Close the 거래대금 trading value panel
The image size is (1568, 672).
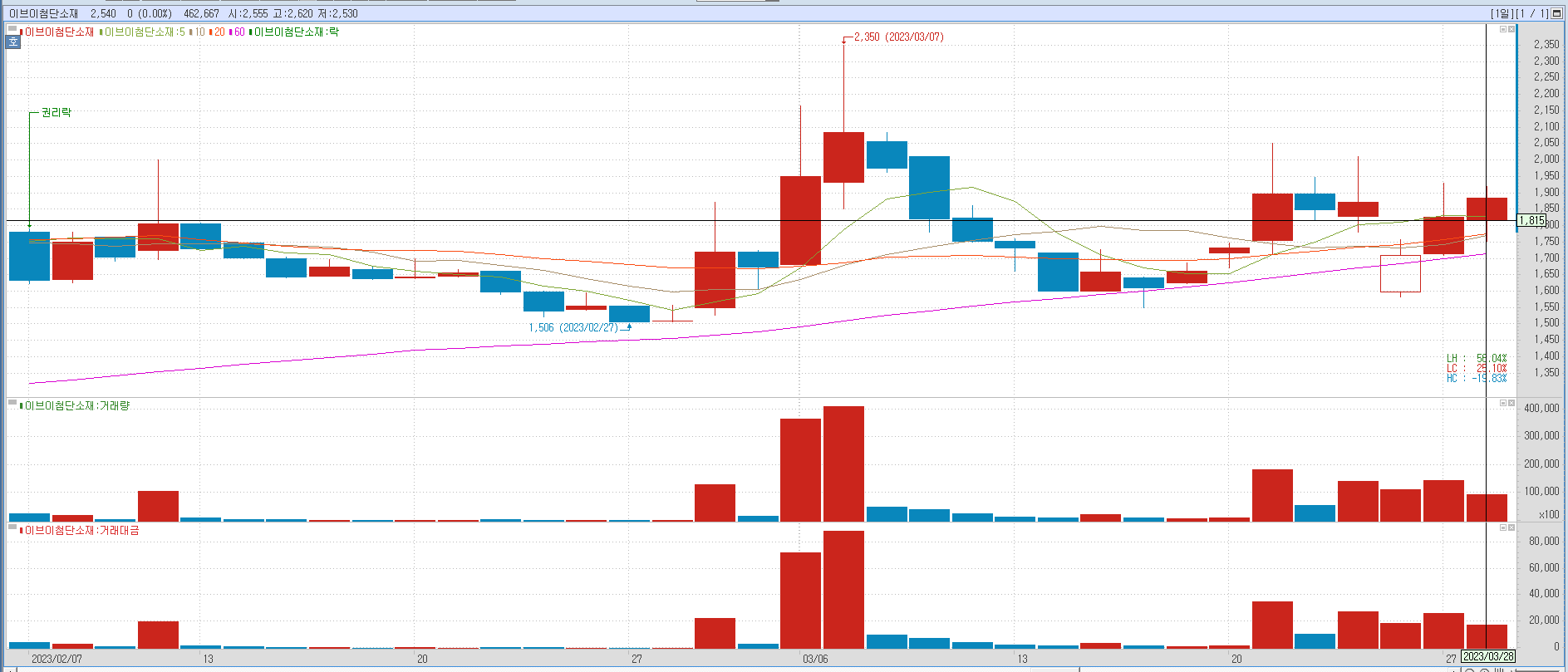(x=1511, y=527)
